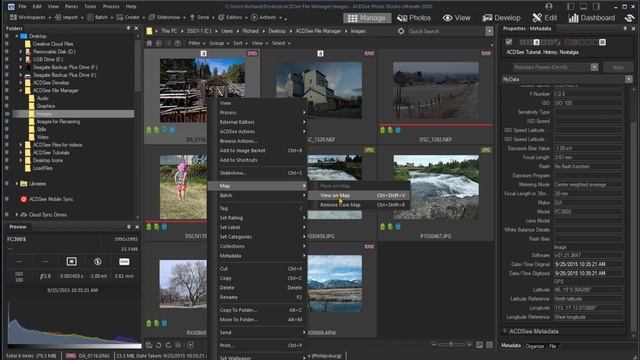The image size is (640, 360).
Task: Click the zoom-in plus beside thumbnail slider
Action: tap(469, 345)
